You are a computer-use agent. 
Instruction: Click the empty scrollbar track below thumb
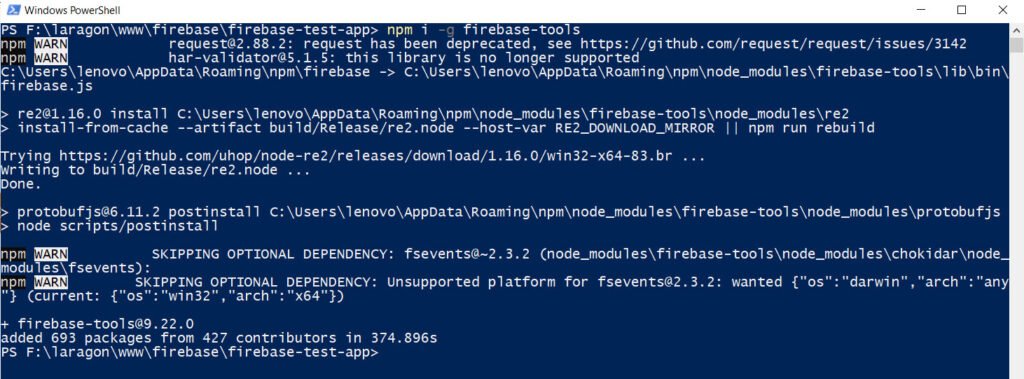(1016, 216)
